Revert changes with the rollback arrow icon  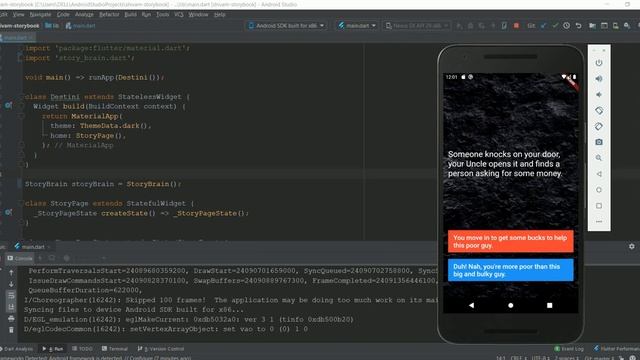tap(578, 25)
